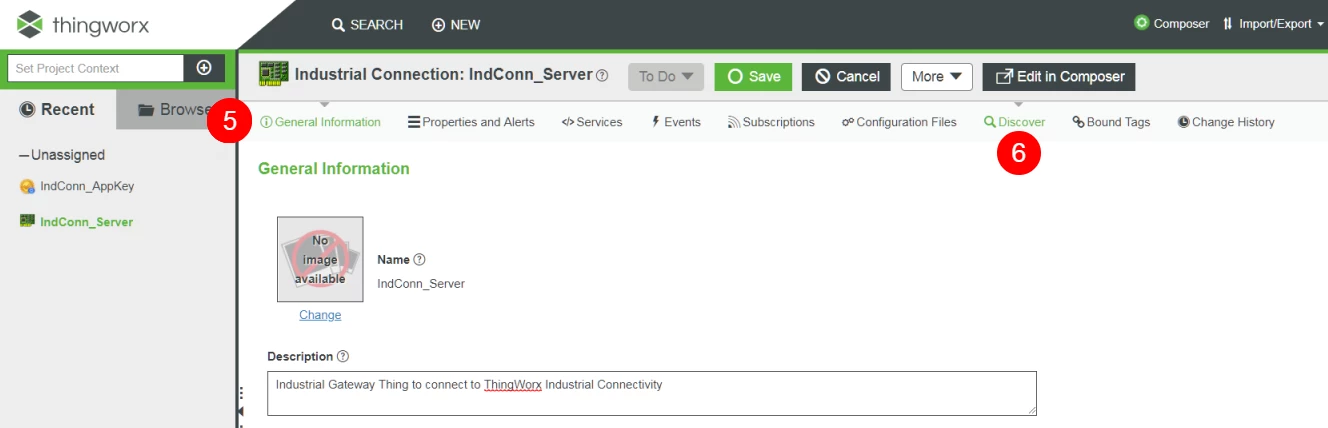The image size is (1328, 428).
Task: Click the IndConn_Server name value
Action: 421,284
